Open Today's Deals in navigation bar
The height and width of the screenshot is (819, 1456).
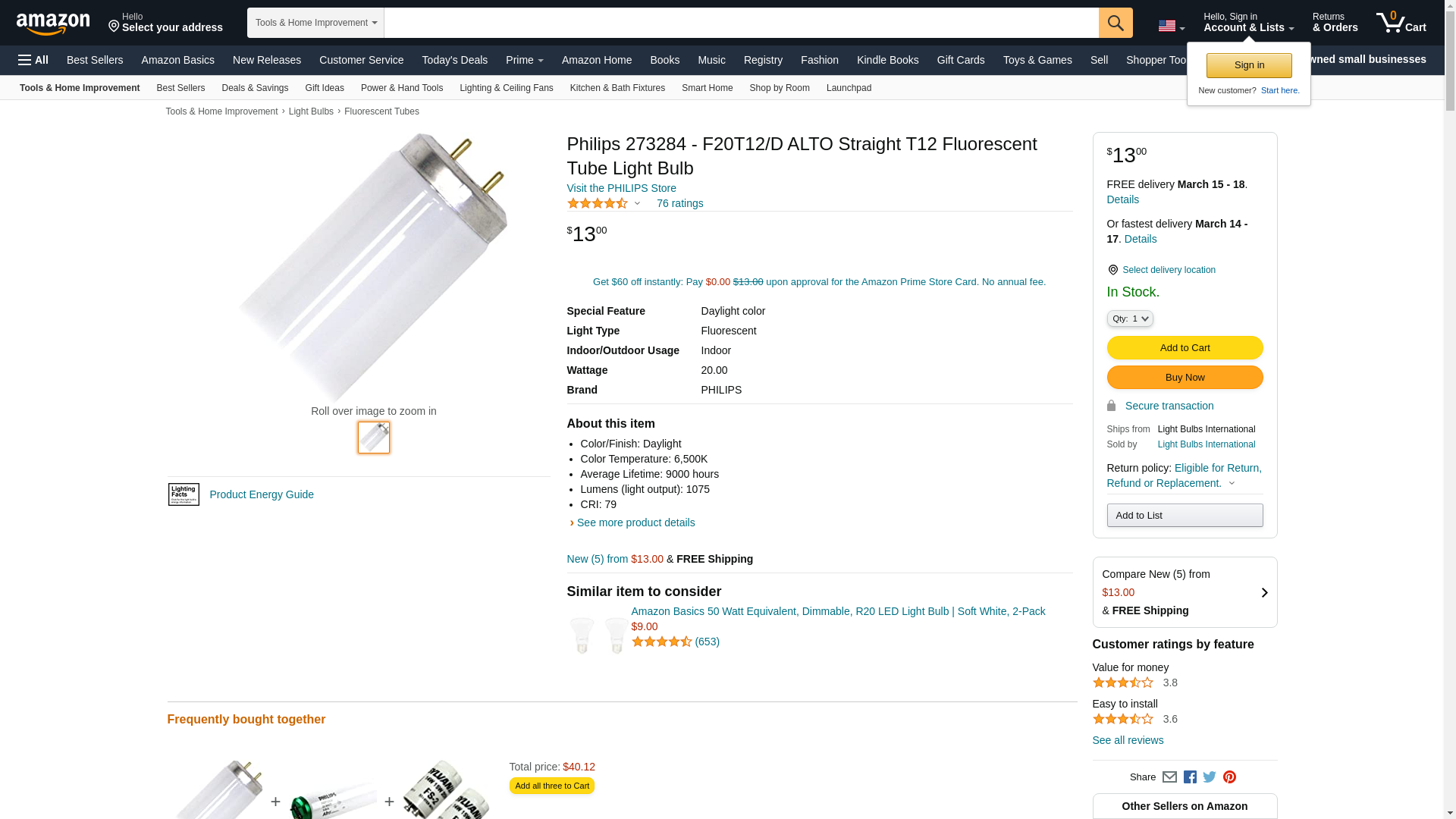pos(454,60)
